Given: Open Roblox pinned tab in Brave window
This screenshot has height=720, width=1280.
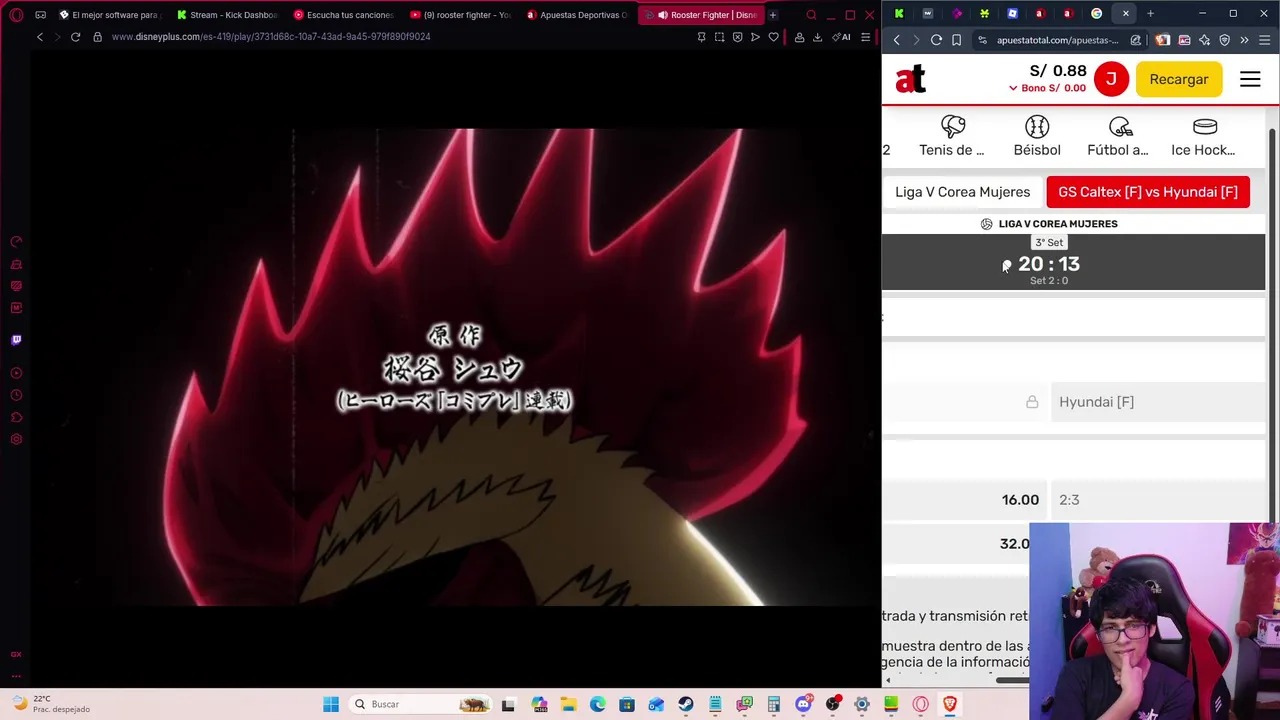Looking at the screenshot, I should coord(1012,13).
